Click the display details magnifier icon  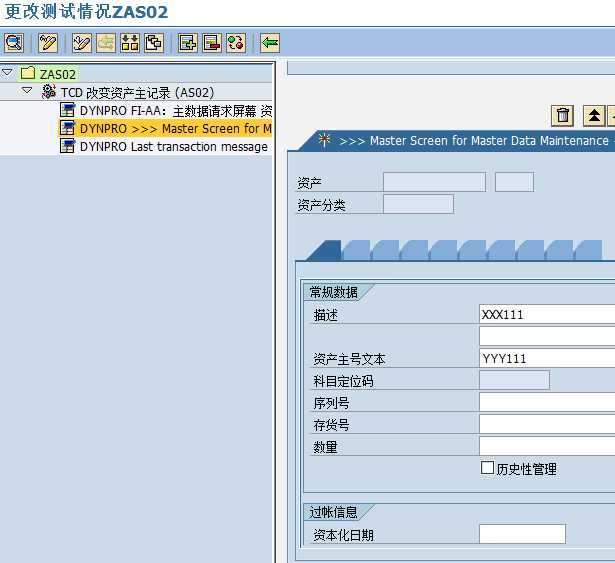pyautogui.click(x=14, y=43)
